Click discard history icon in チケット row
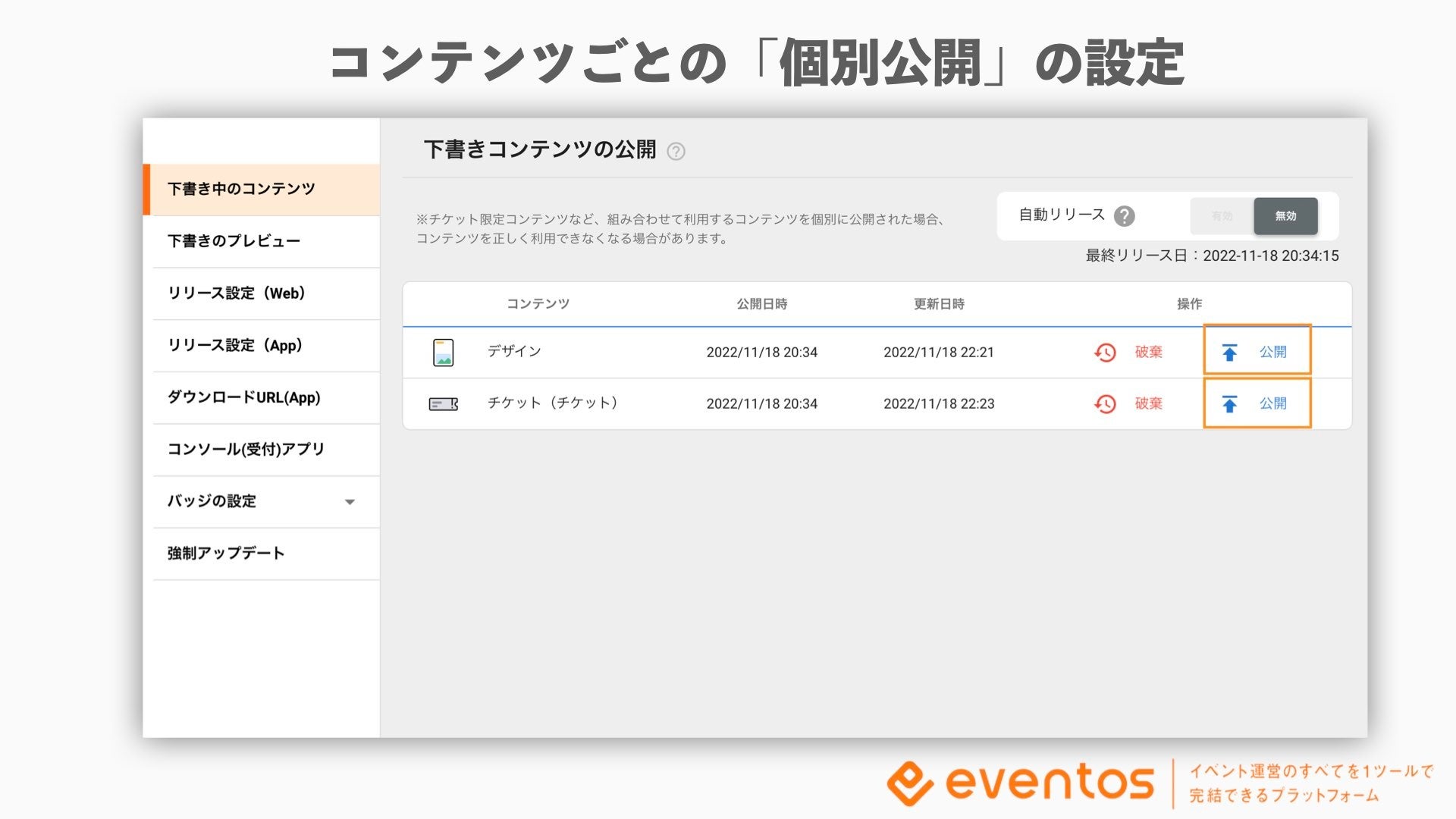This screenshot has width=1456, height=819. click(1105, 404)
